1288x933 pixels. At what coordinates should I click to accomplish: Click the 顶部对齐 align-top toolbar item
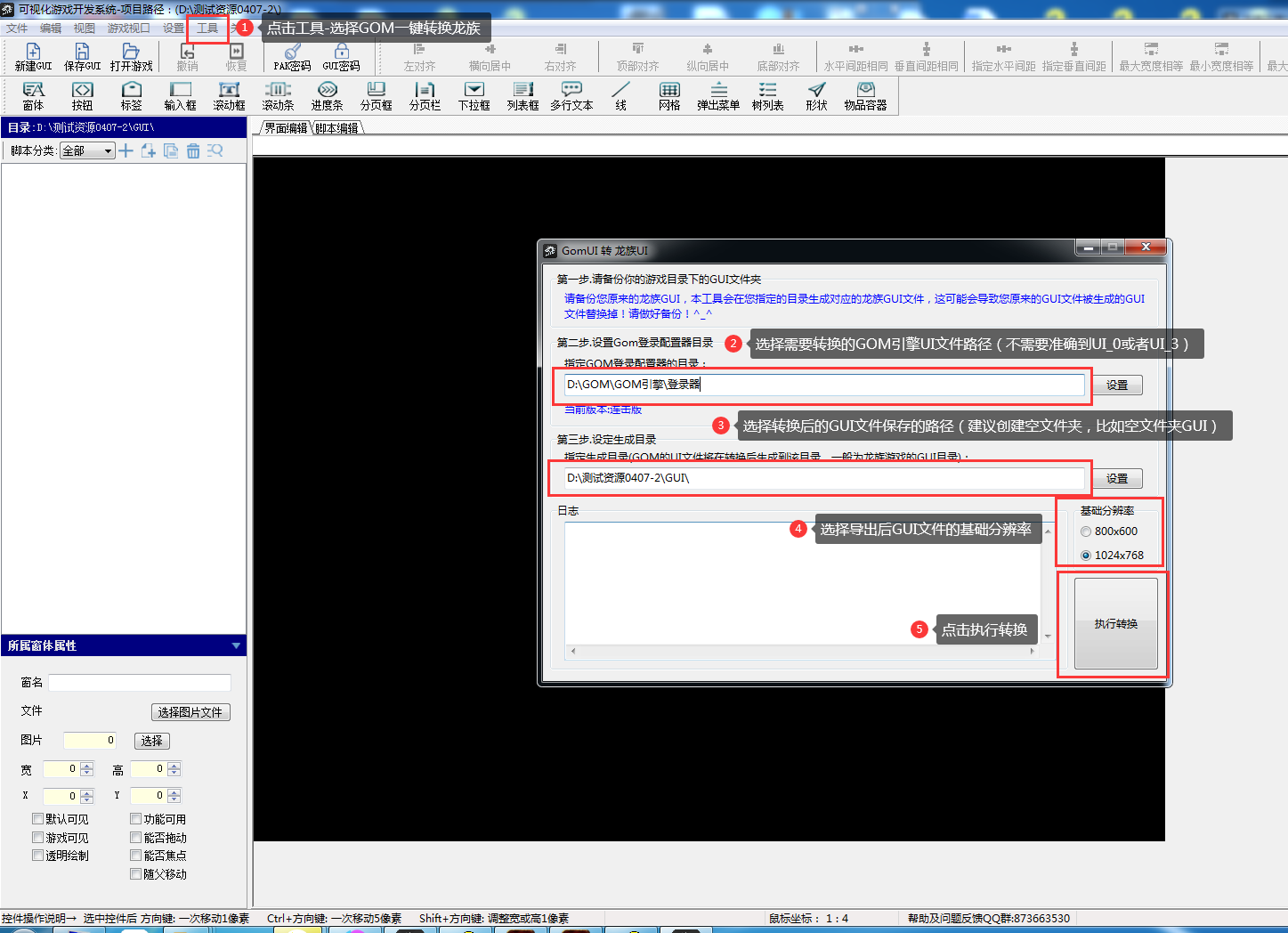tap(637, 57)
